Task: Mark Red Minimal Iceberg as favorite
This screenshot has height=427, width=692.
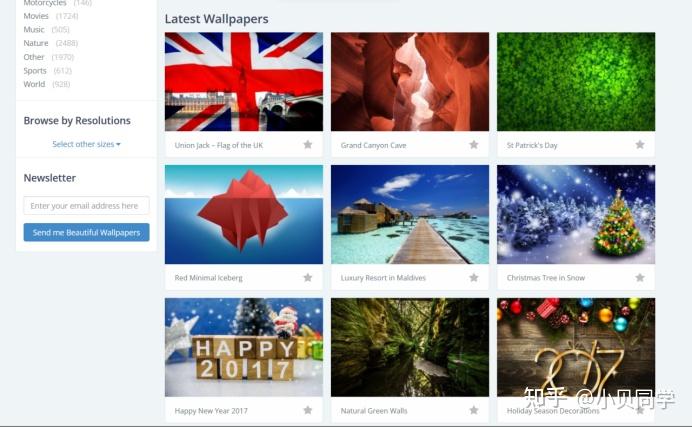Action: pos(308,277)
